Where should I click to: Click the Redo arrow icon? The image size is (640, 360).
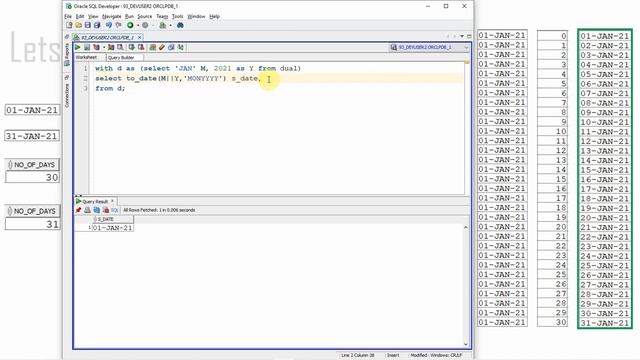pos(118,25)
